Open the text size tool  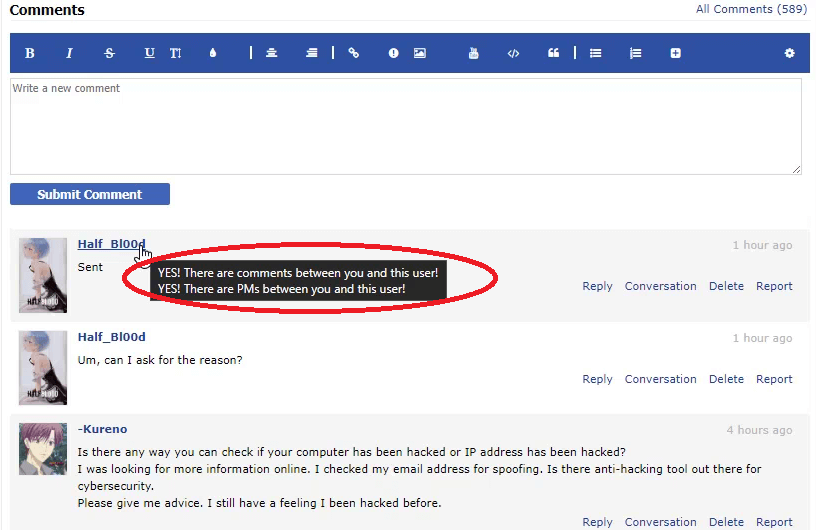[175, 53]
